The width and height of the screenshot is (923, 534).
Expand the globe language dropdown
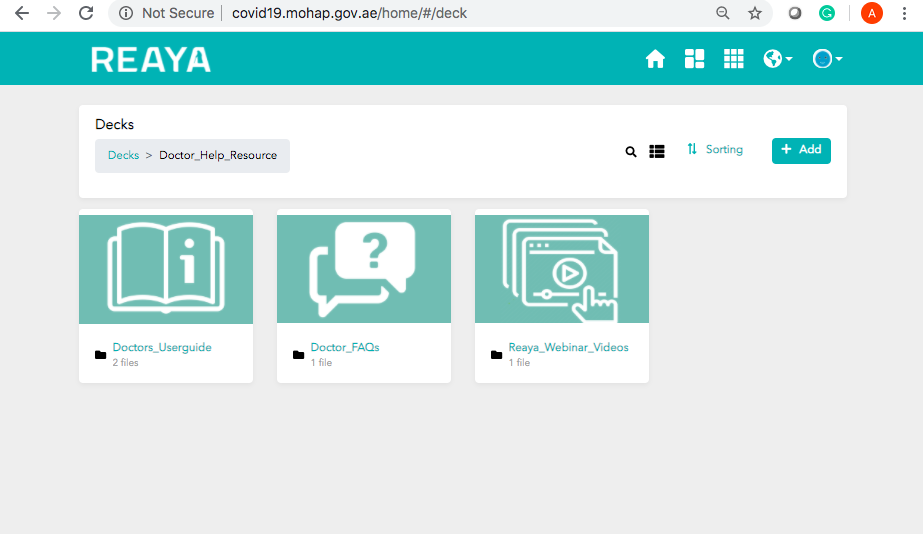click(777, 60)
